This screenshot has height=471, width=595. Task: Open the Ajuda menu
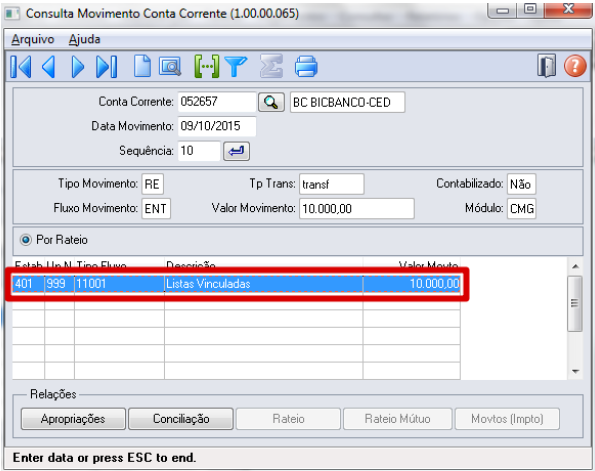84,39
